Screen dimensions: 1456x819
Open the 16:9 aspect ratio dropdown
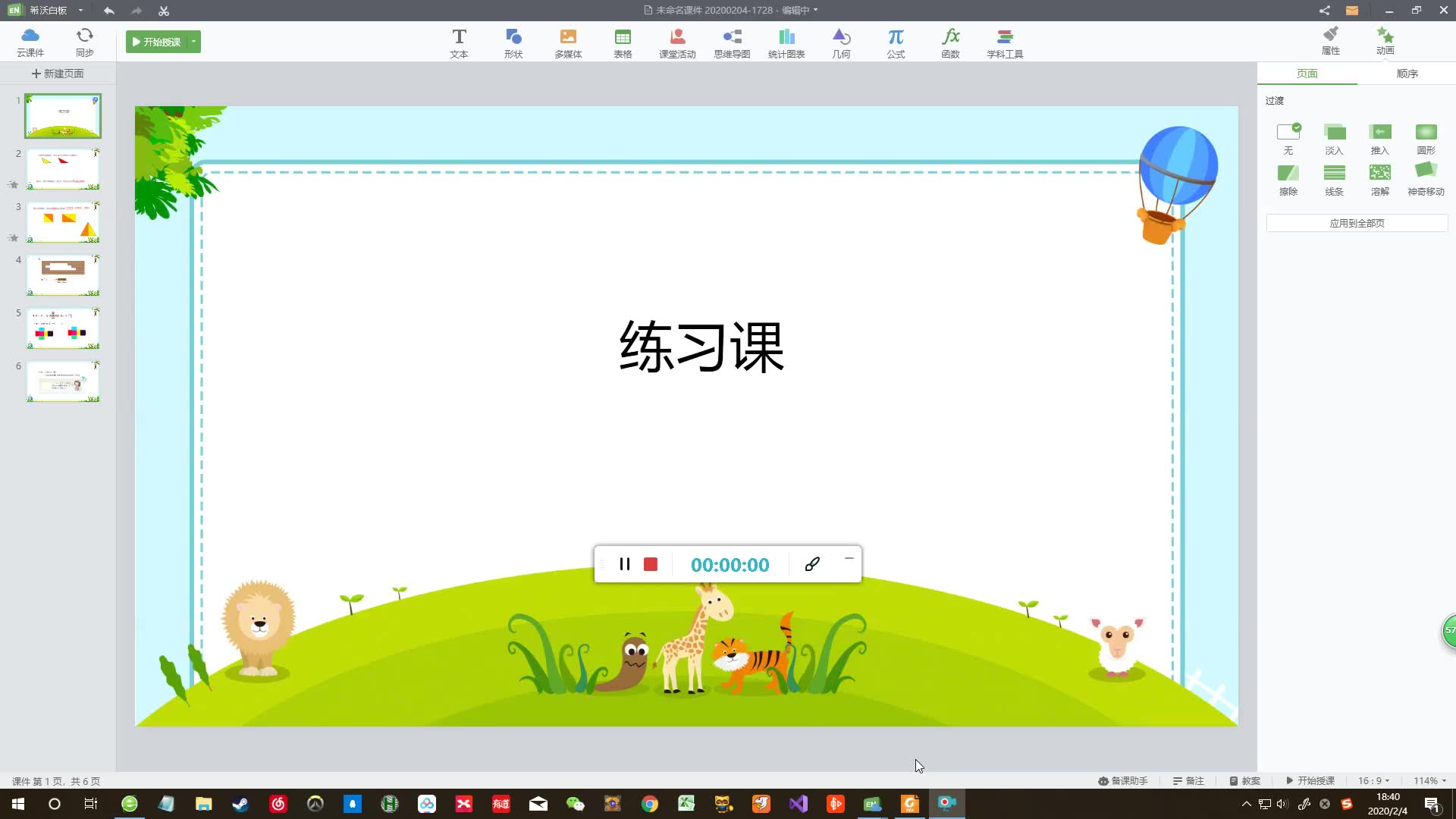pos(1373,780)
